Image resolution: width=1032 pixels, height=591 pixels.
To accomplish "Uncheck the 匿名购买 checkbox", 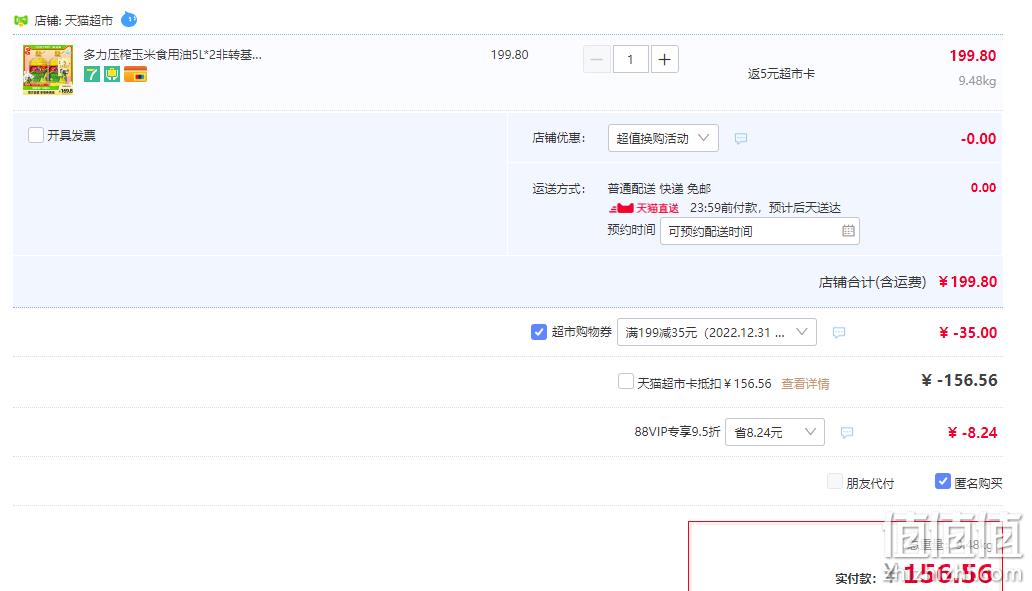I will pos(942,482).
